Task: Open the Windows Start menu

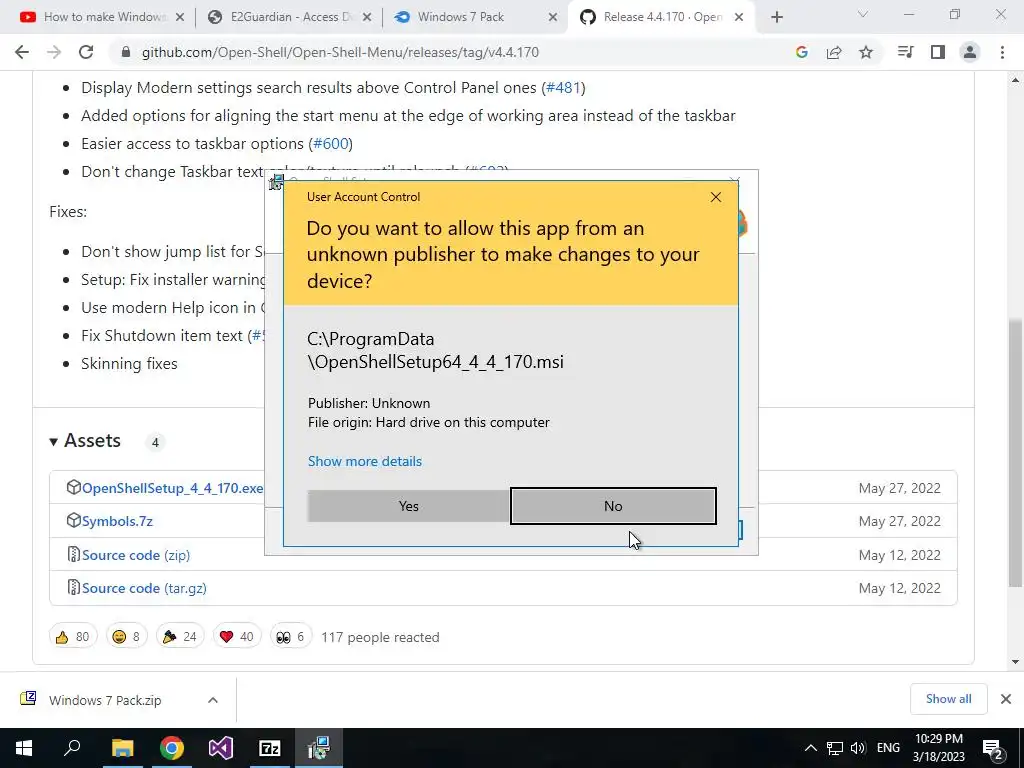Action: [x=24, y=748]
